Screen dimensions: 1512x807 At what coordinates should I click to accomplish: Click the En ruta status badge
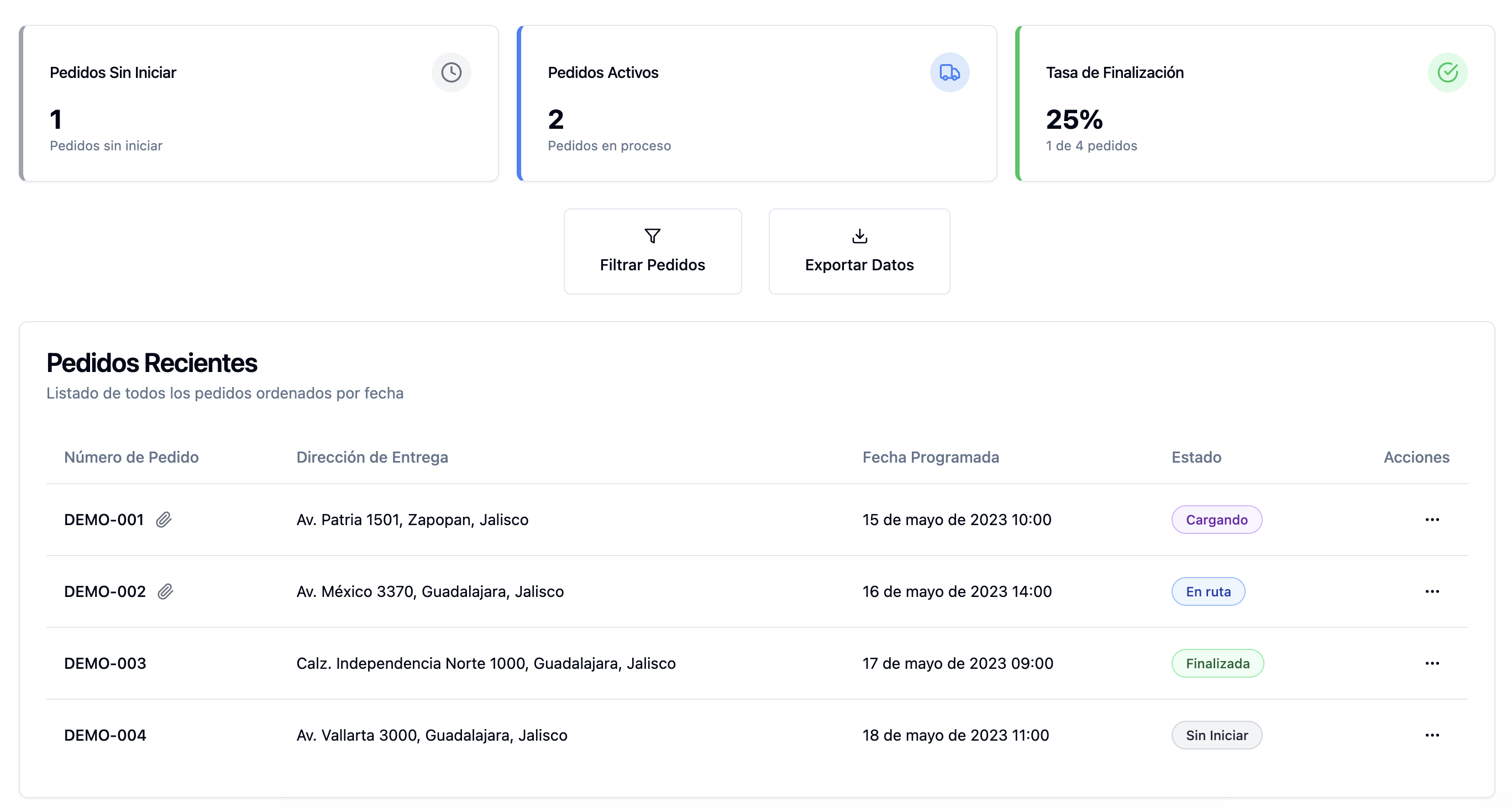(1208, 591)
